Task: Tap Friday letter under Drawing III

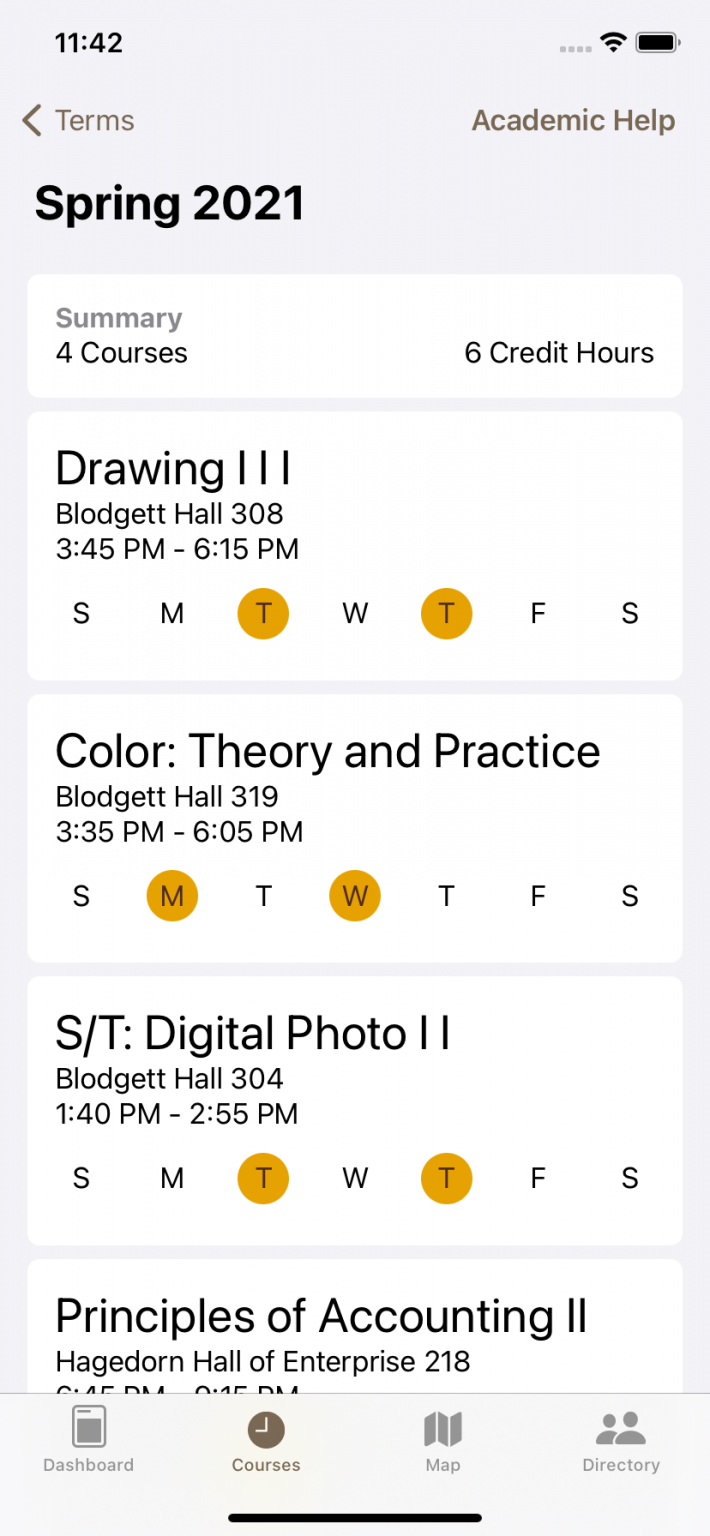Action: [x=538, y=613]
